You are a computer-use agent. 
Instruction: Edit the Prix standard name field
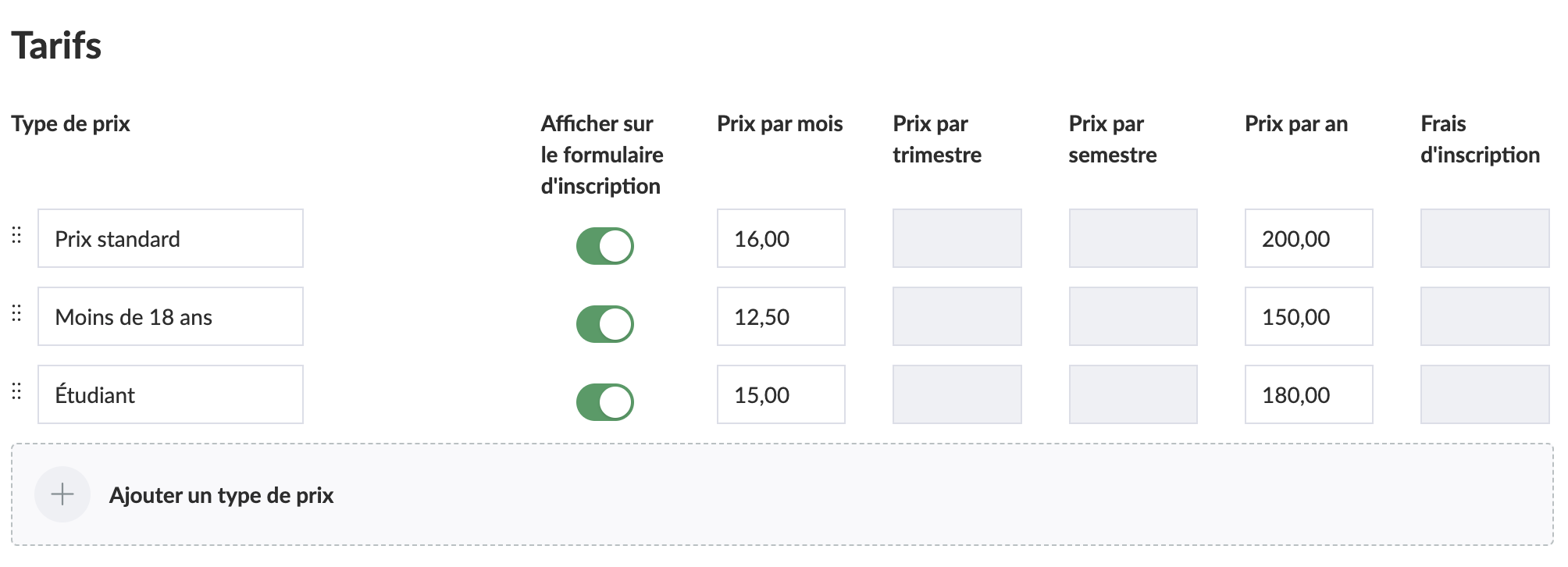tap(170, 238)
